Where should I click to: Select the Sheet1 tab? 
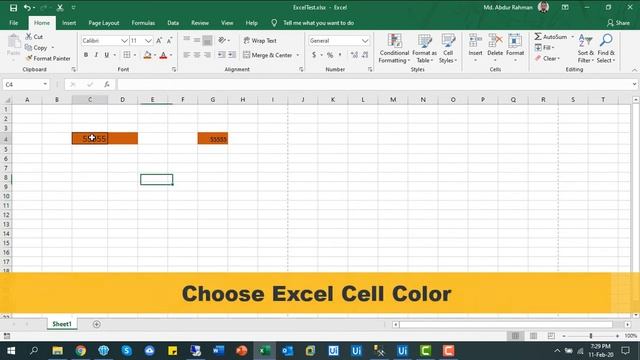pyautogui.click(x=62, y=324)
